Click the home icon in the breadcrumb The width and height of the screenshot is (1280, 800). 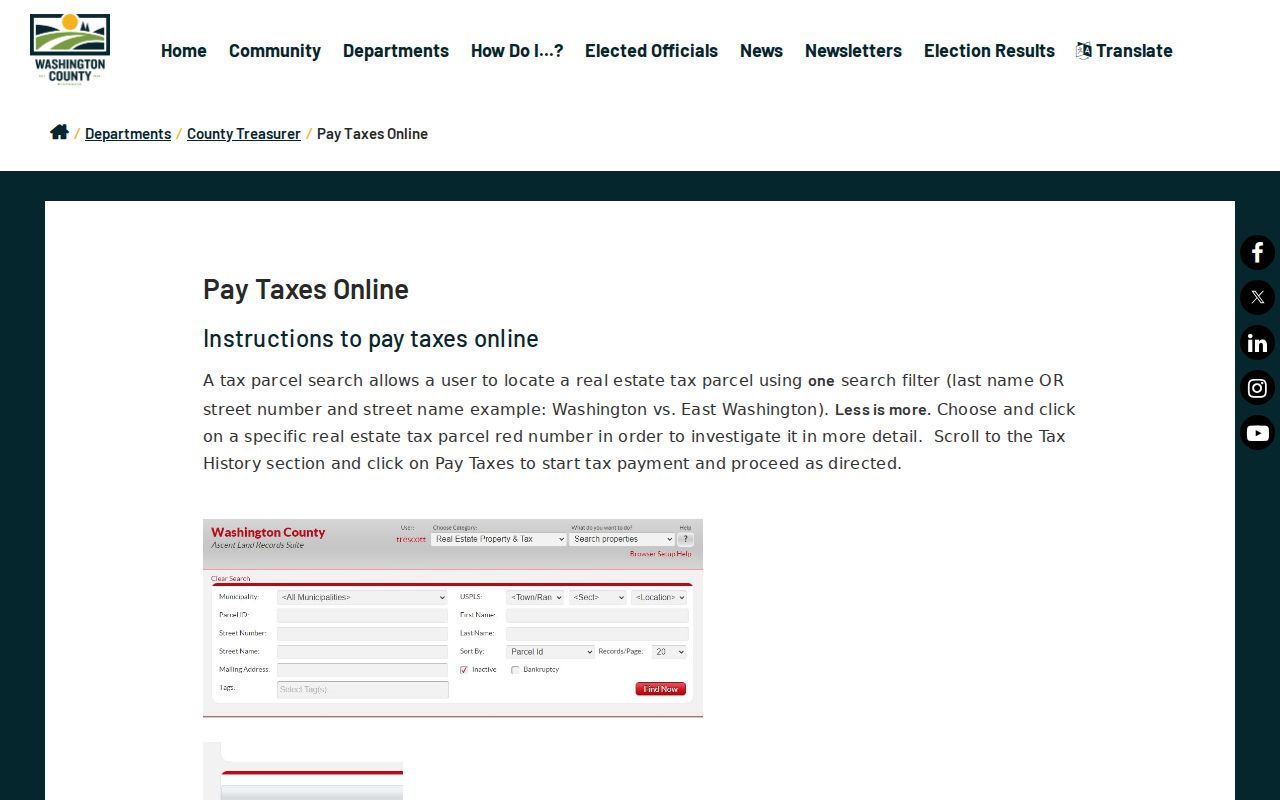[x=59, y=132]
